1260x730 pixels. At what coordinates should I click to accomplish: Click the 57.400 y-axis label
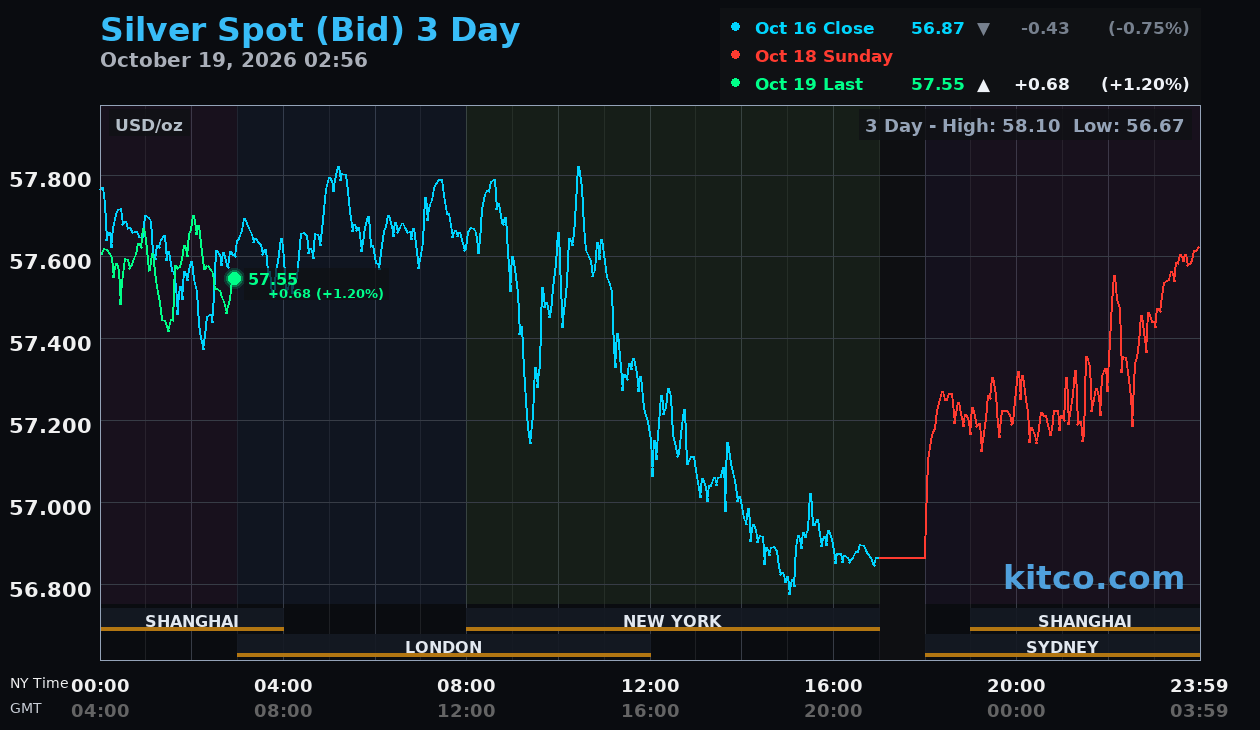click(x=50, y=343)
